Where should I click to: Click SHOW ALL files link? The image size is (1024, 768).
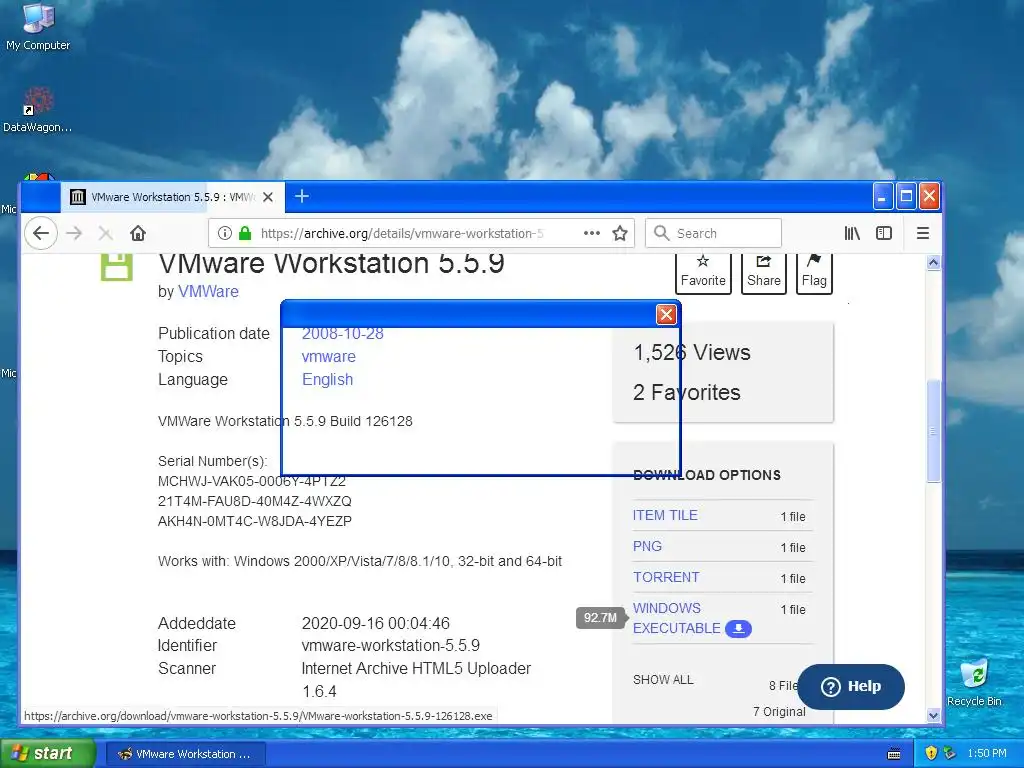[x=663, y=680]
